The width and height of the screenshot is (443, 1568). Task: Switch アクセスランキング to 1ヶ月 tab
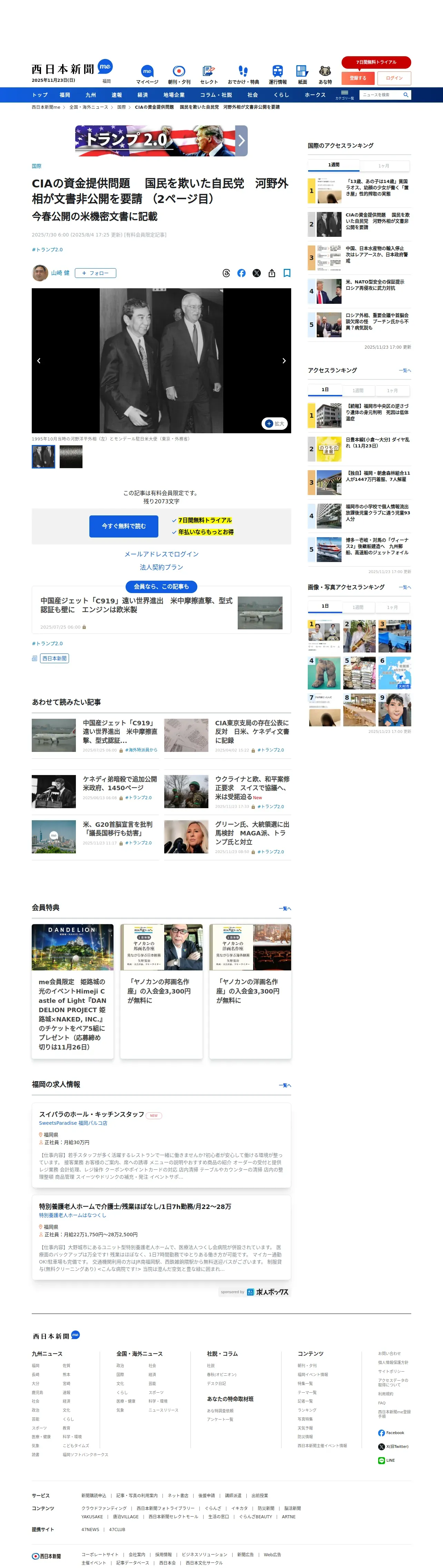[393, 390]
